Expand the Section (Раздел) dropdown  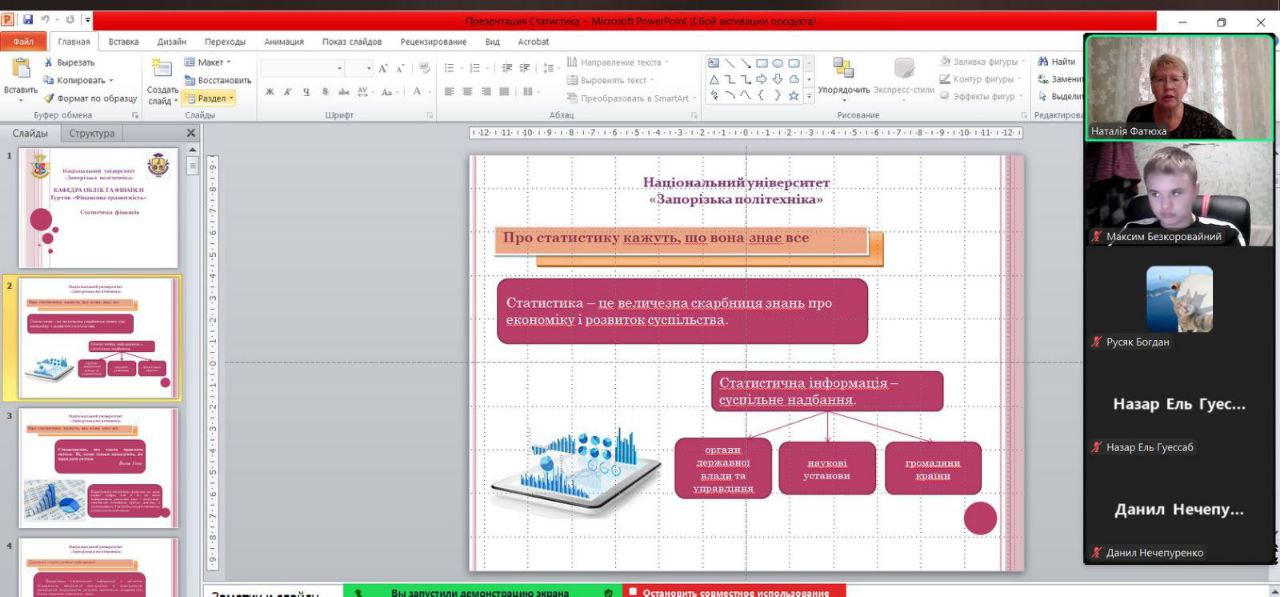210,98
